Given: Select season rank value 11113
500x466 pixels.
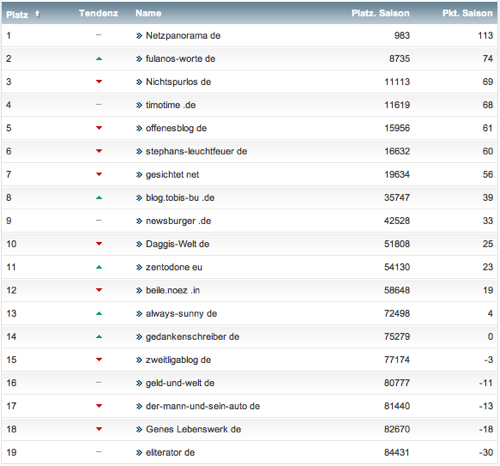Looking at the screenshot, I should click(397, 82).
